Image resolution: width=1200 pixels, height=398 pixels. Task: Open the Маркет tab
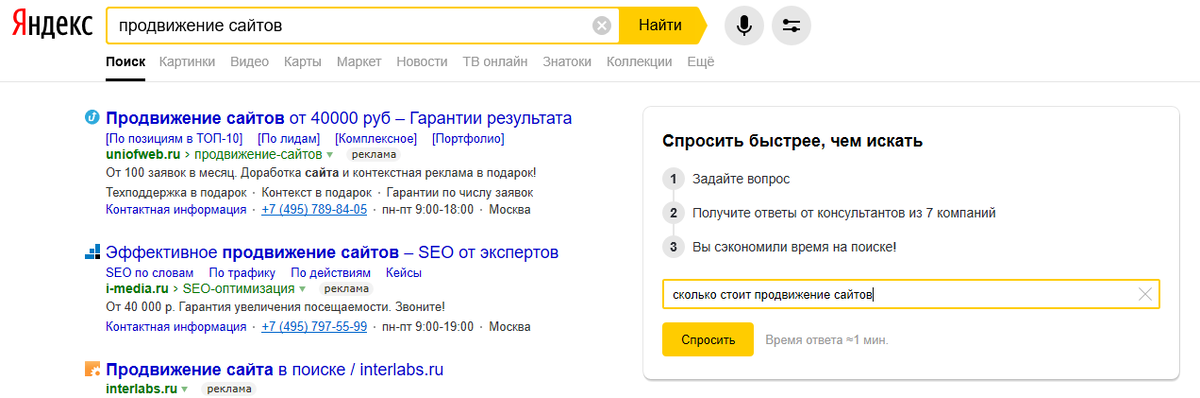359,62
